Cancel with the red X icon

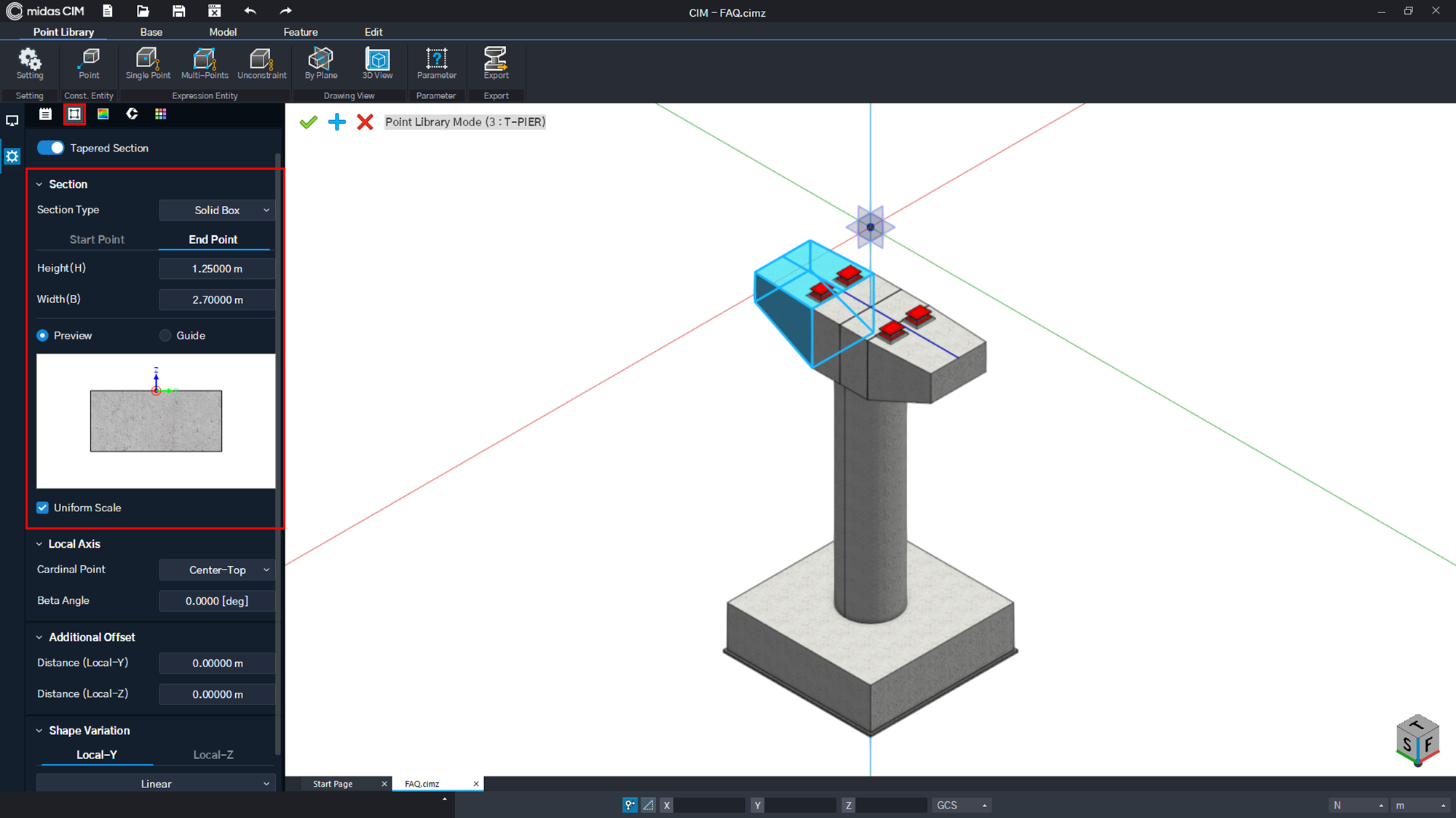365,122
